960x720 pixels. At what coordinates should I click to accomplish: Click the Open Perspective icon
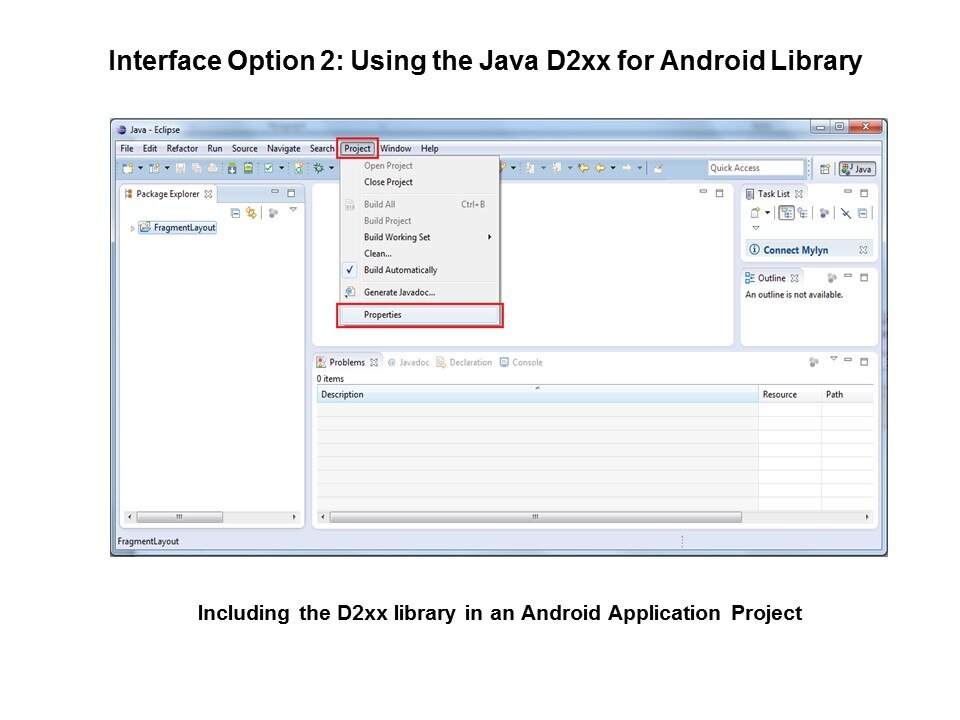pos(825,169)
